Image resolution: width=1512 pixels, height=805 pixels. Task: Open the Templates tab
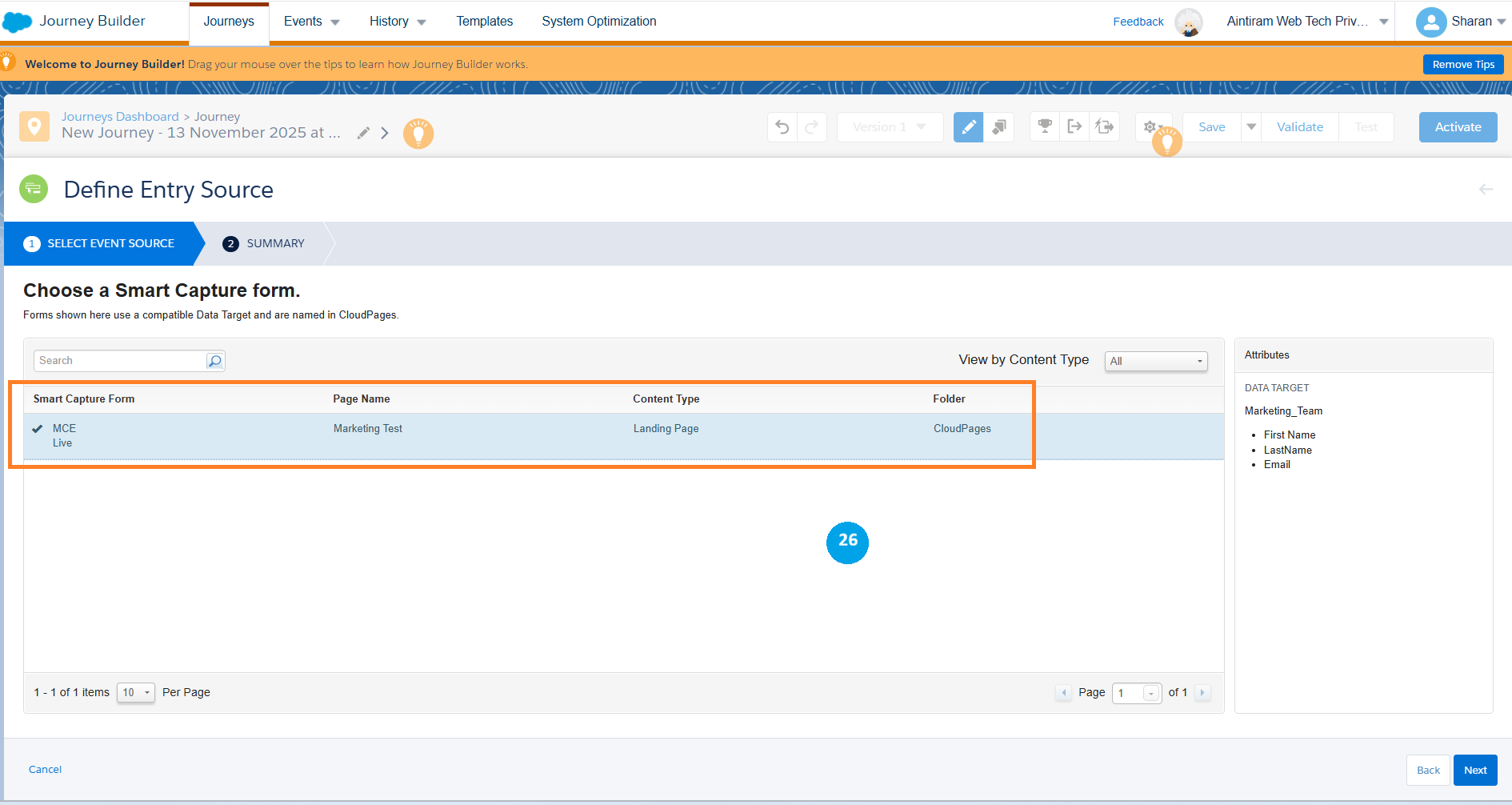coord(484,22)
